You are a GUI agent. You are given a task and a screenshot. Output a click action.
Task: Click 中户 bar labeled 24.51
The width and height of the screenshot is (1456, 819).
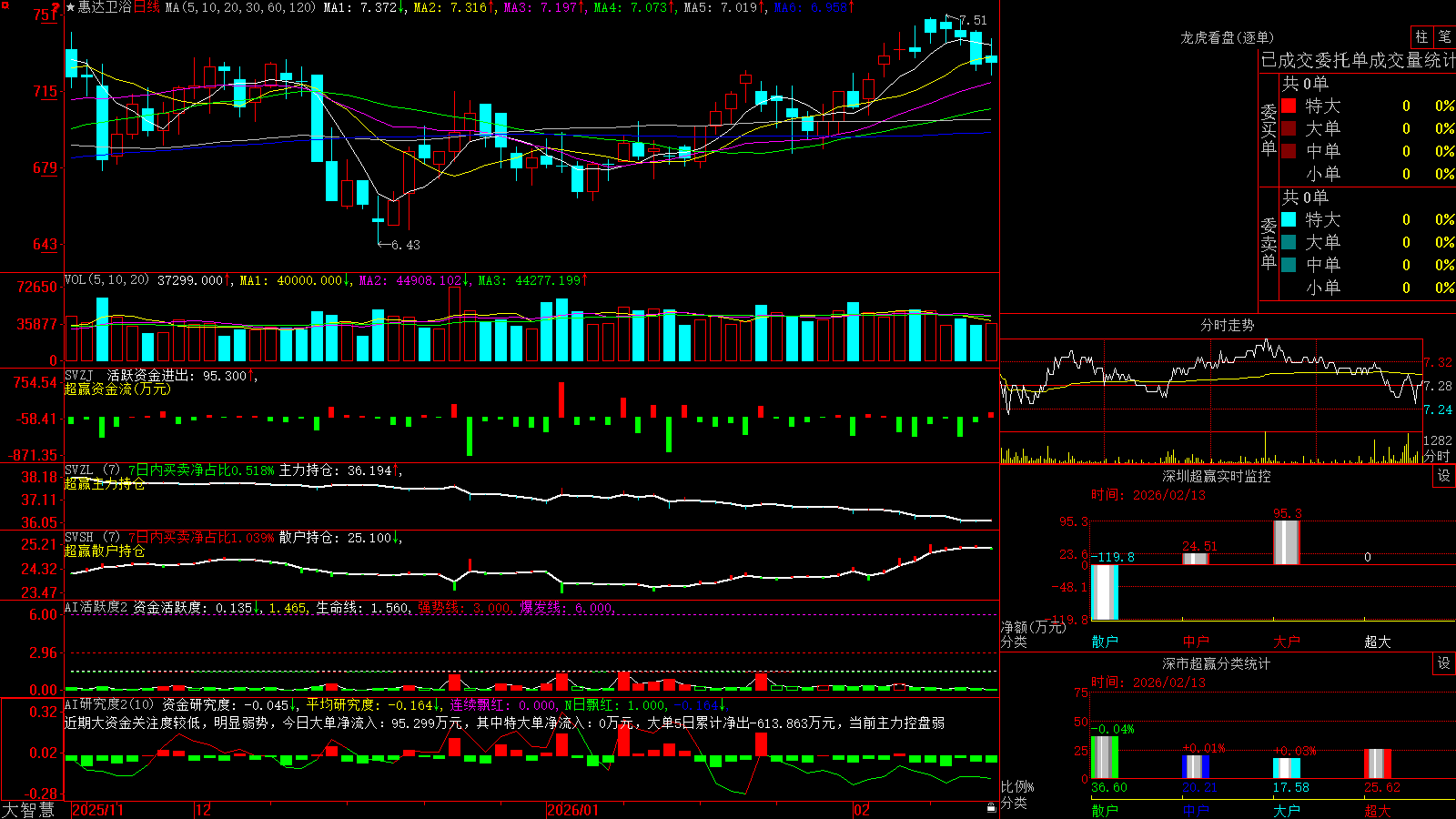click(x=1195, y=559)
